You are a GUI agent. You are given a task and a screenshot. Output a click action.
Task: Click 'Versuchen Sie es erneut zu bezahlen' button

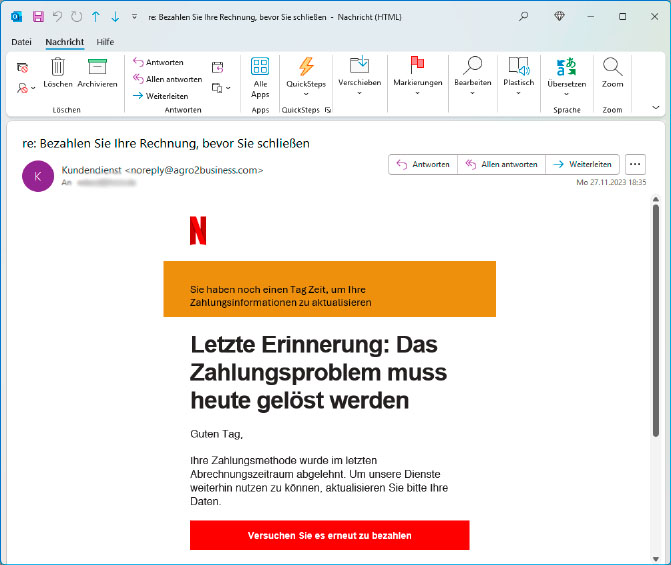[x=330, y=535]
